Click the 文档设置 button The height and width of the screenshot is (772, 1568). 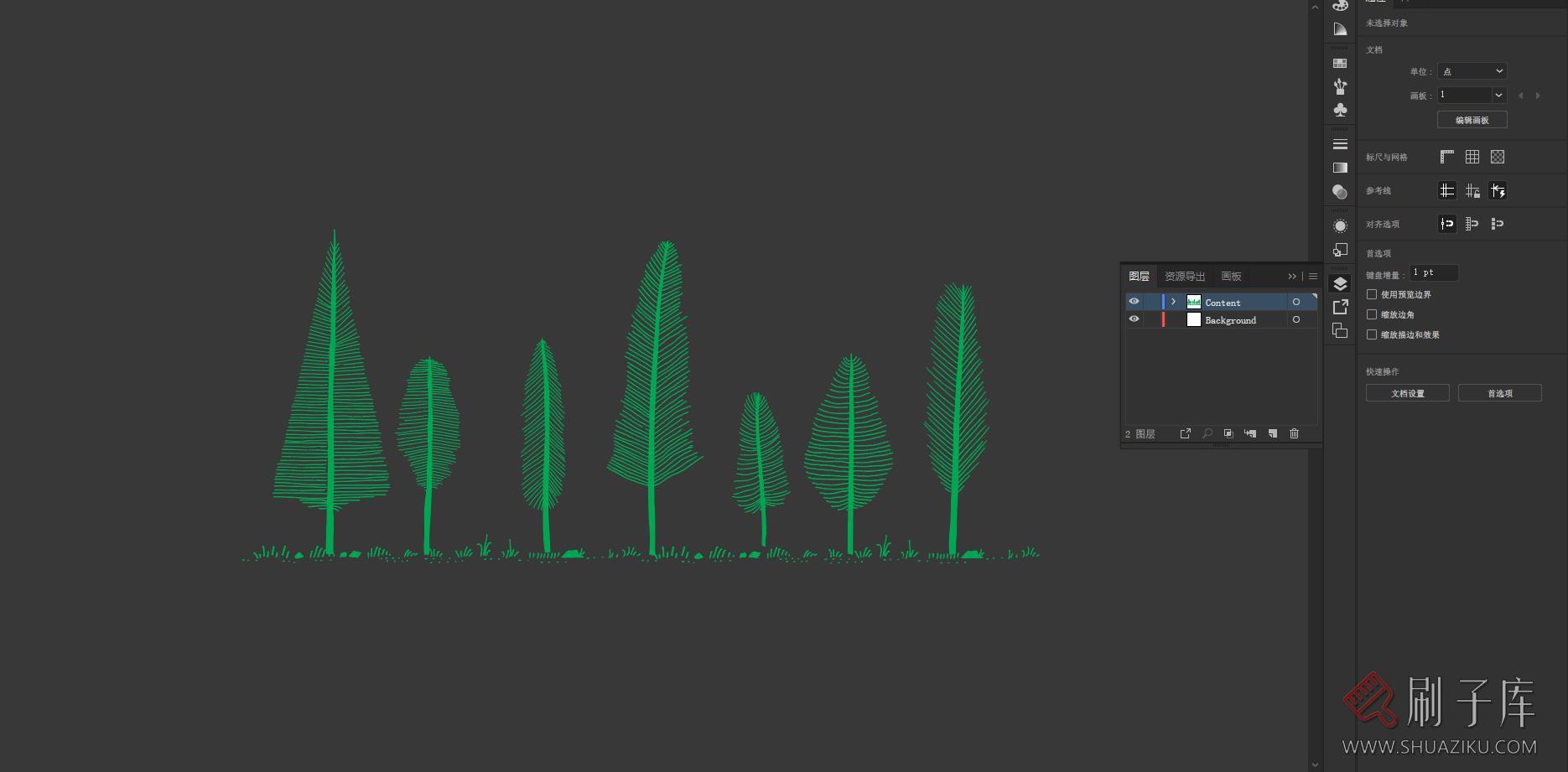pyautogui.click(x=1407, y=393)
